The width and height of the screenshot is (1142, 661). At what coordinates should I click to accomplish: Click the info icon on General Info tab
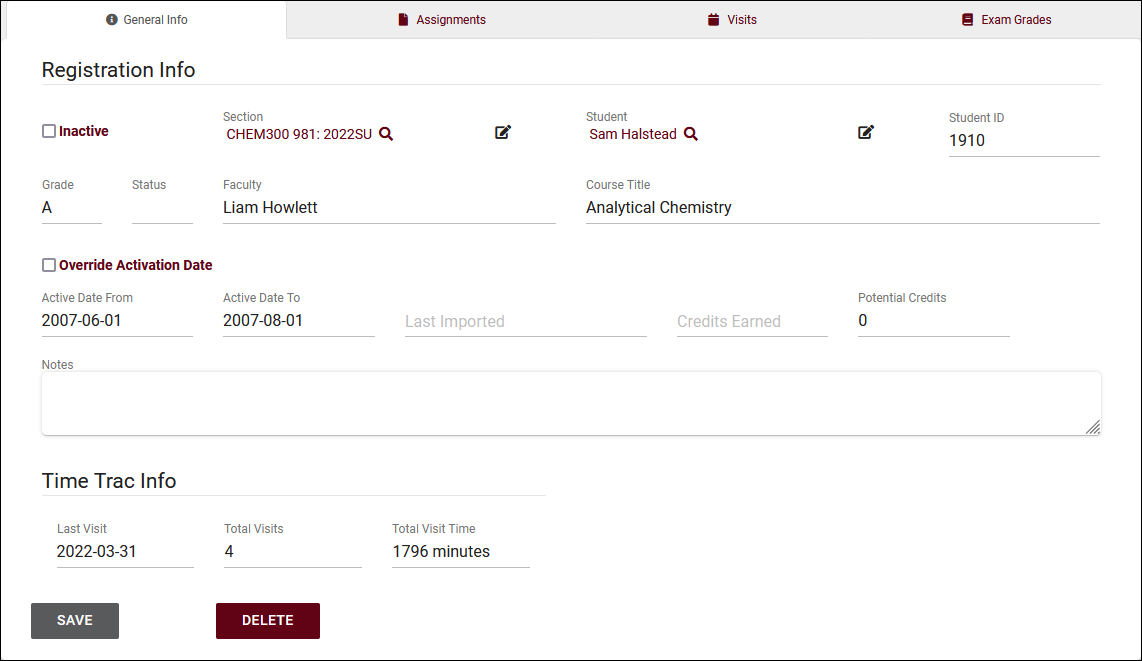click(112, 20)
